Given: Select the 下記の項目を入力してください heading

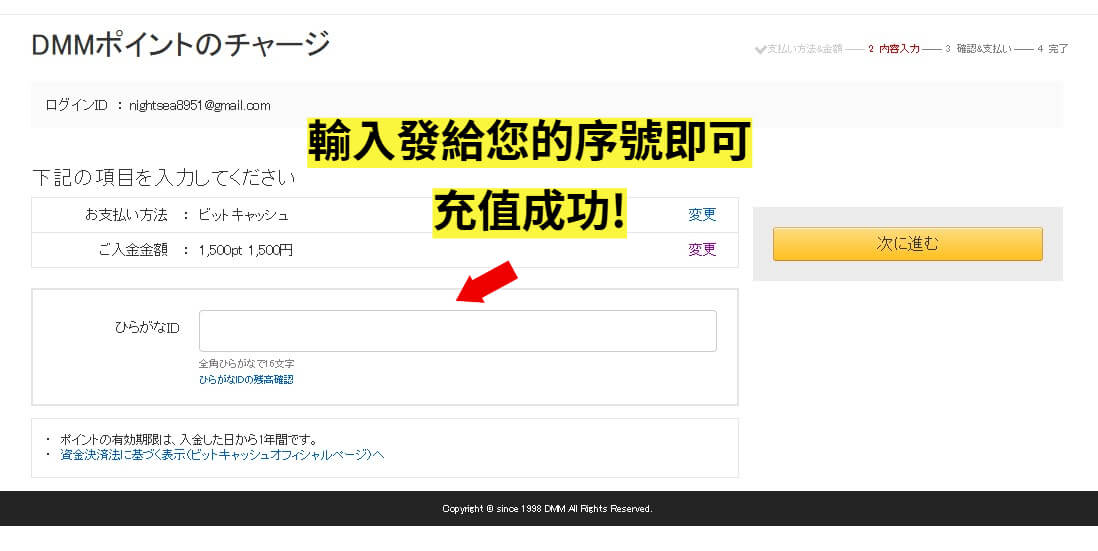Looking at the screenshot, I should tap(164, 178).
